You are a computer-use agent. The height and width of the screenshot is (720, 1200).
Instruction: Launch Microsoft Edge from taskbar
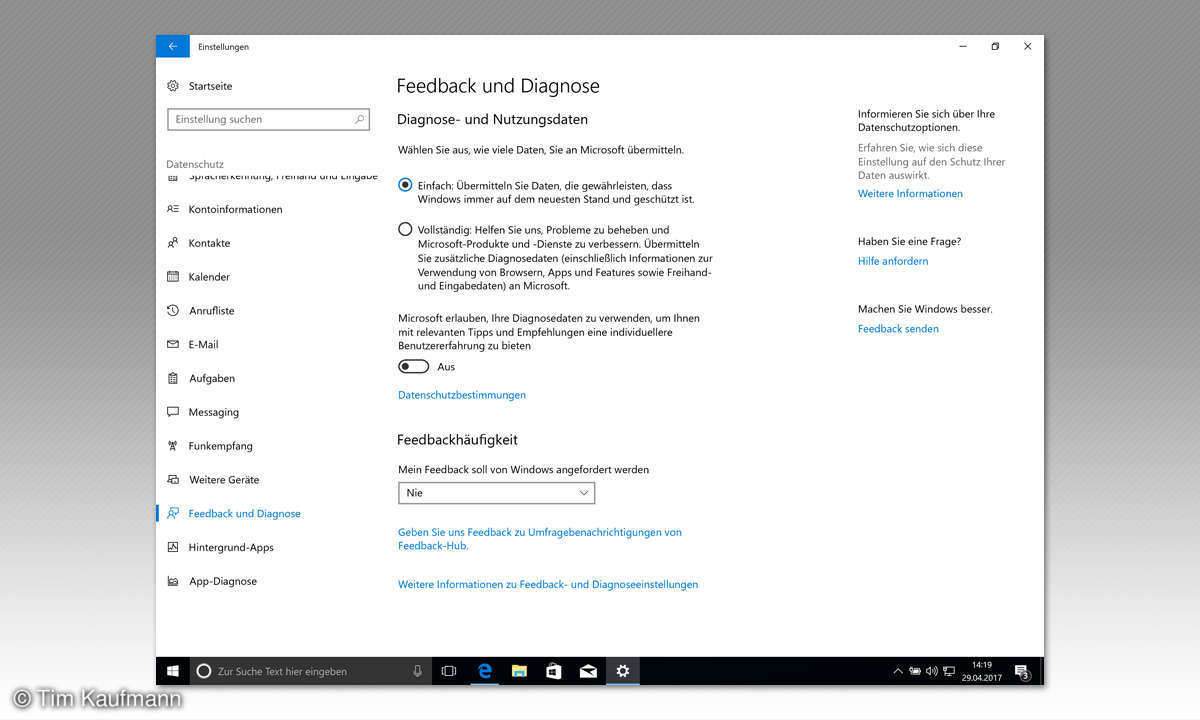point(485,671)
